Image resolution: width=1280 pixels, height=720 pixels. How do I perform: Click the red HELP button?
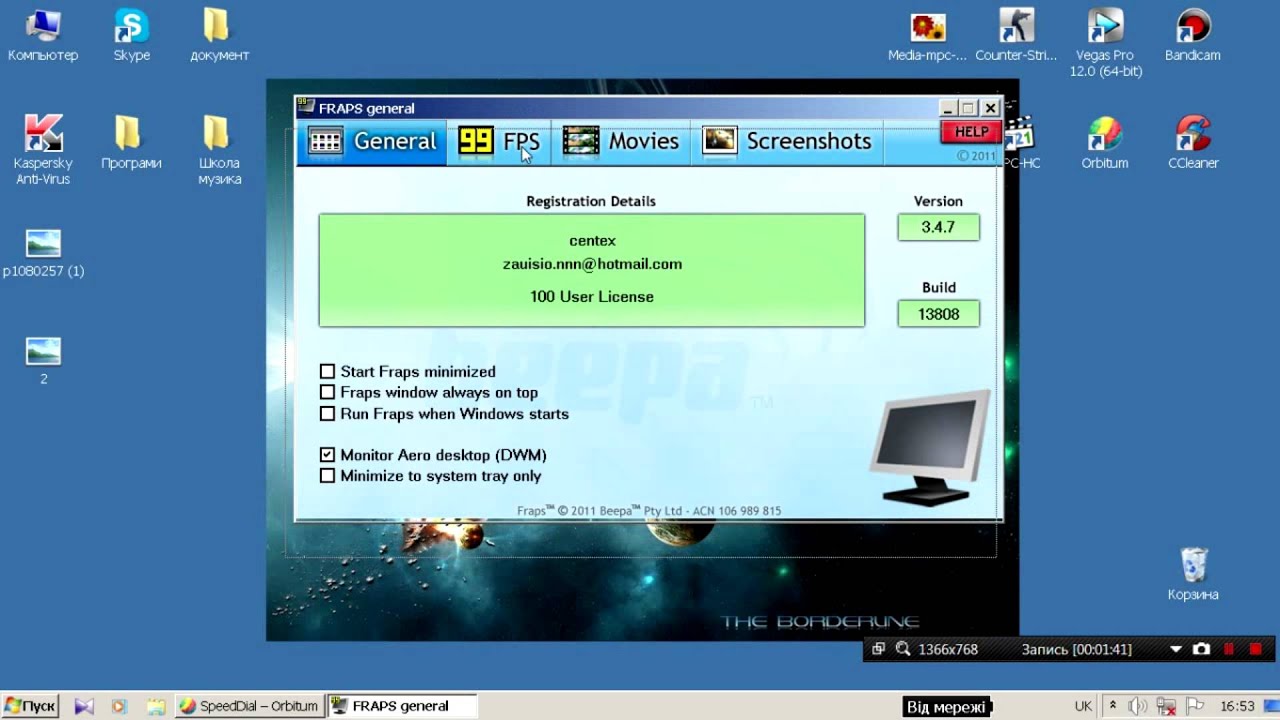coord(971,132)
